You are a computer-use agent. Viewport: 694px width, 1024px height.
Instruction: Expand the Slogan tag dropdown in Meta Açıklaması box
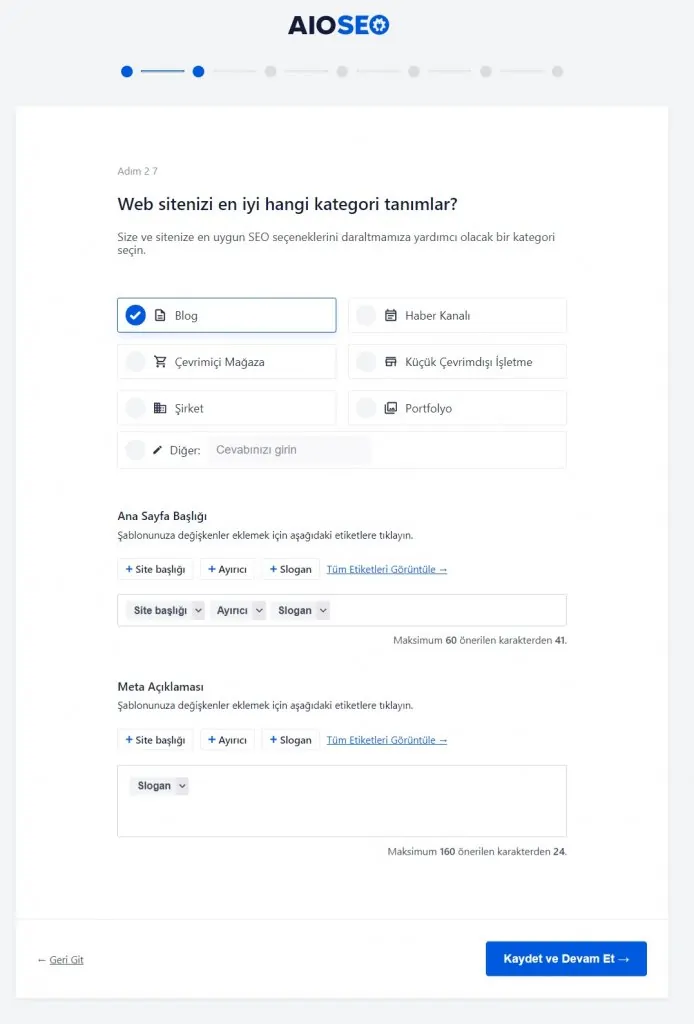point(181,786)
